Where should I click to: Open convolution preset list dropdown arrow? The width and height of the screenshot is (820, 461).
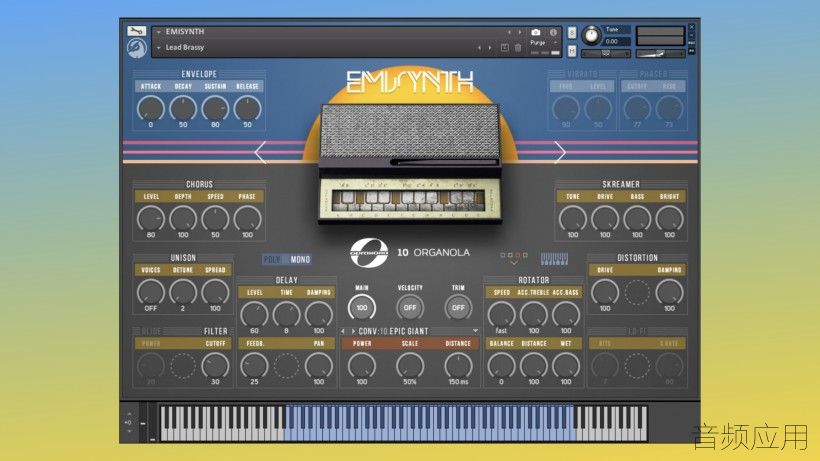tap(475, 331)
